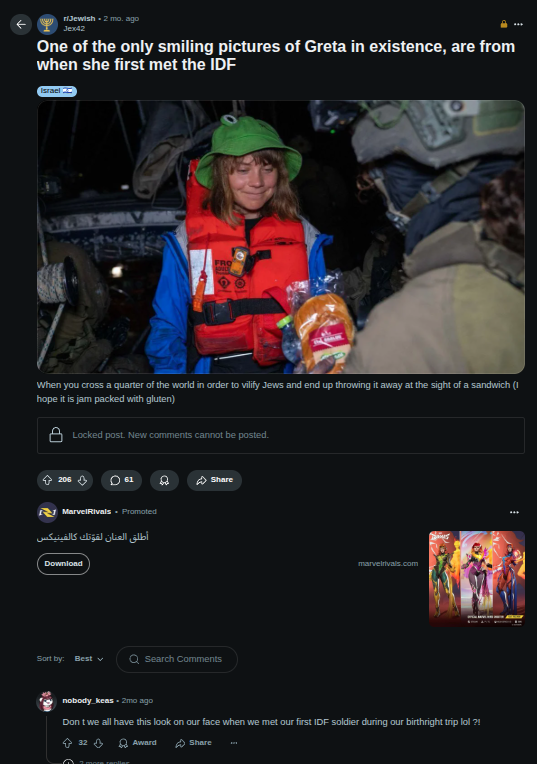Downvote nobody_keas's comment

pyautogui.click(x=98, y=743)
